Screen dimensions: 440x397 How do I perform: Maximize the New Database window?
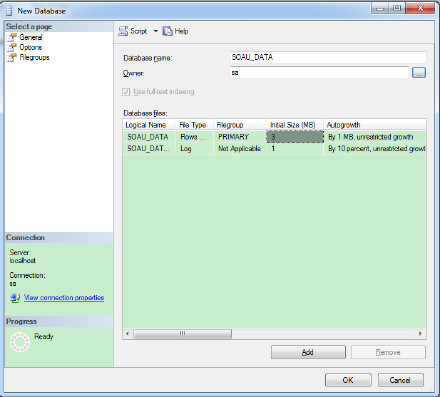click(x=397, y=8)
